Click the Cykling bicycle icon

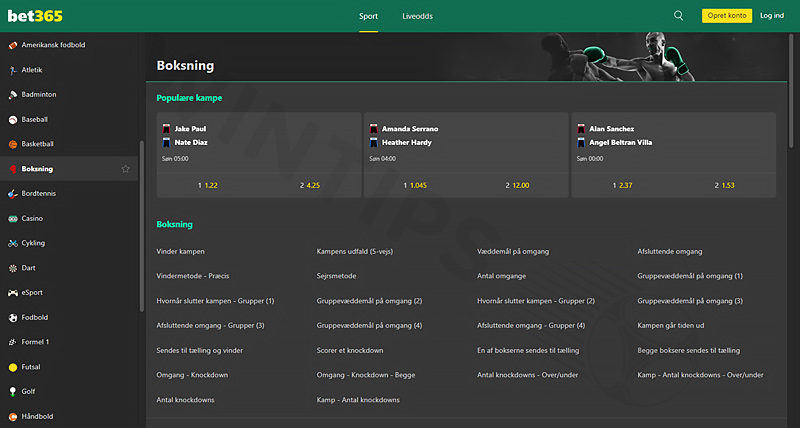pos(13,243)
